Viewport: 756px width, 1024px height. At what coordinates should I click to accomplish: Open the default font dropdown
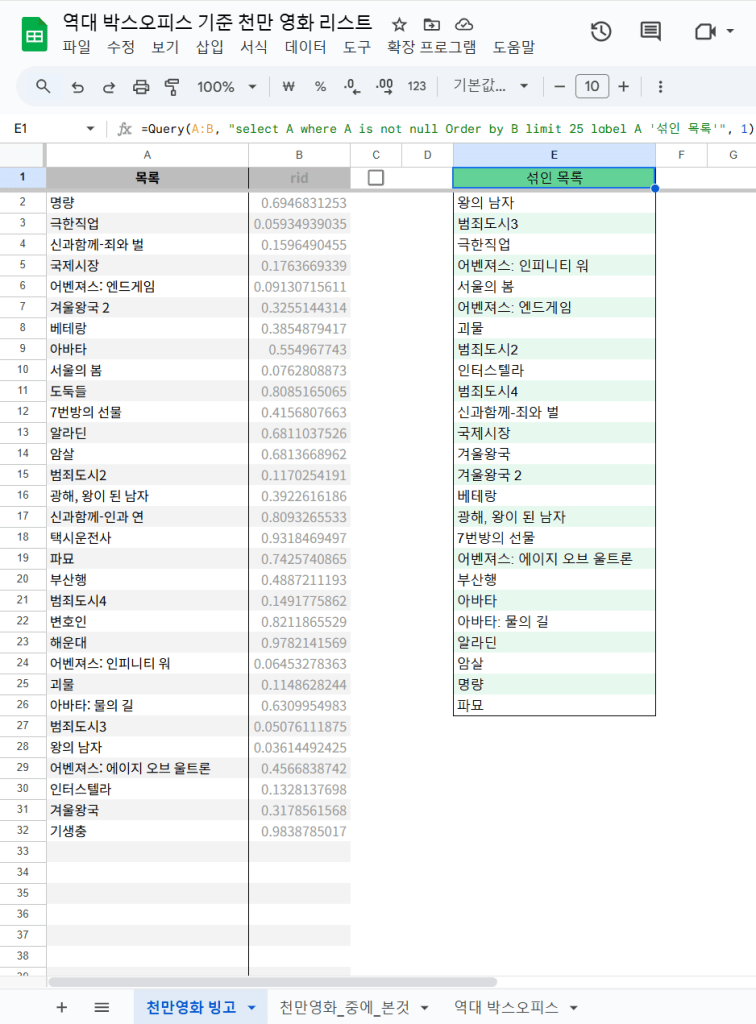point(490,87)
